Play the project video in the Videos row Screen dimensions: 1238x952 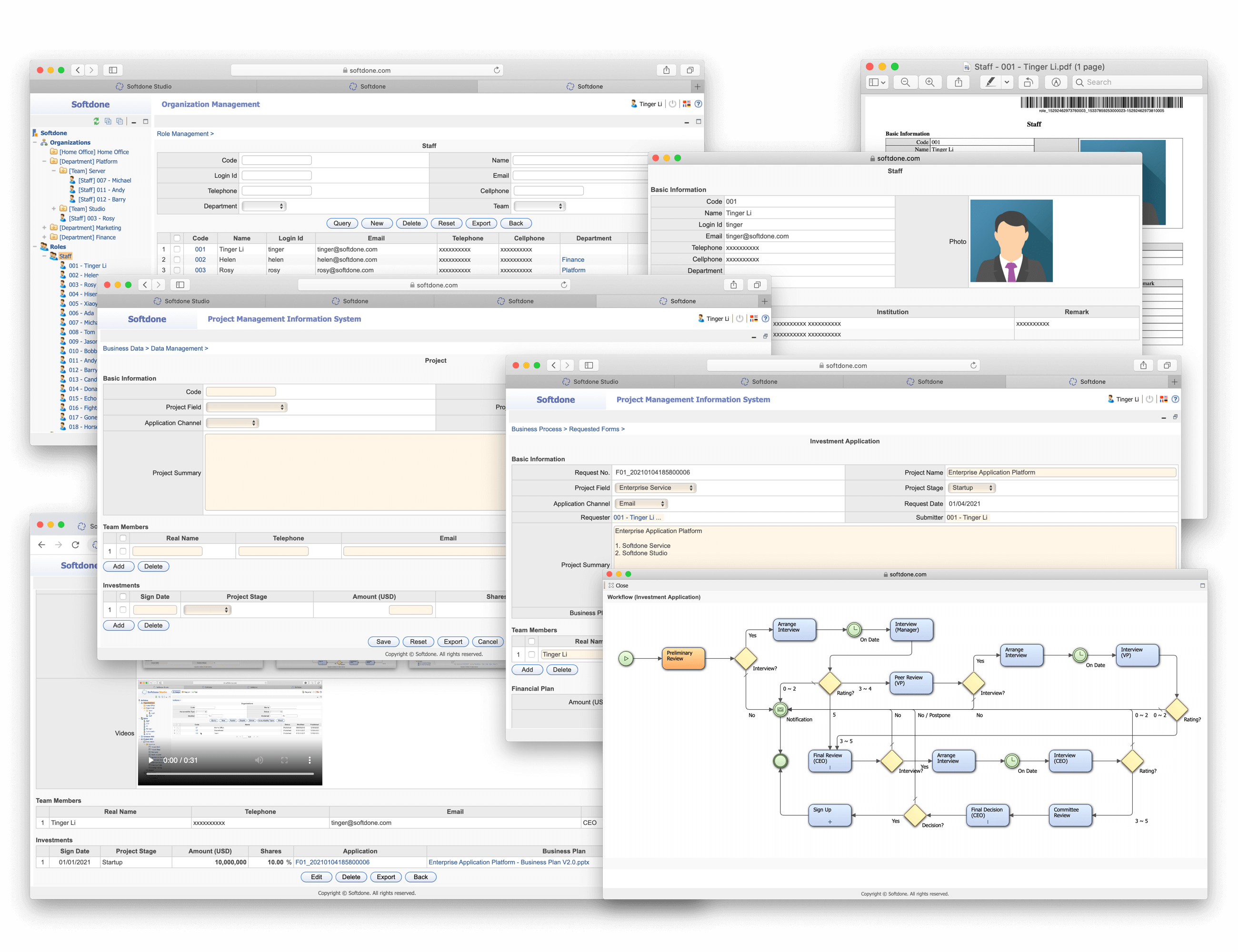click(151, 761)
